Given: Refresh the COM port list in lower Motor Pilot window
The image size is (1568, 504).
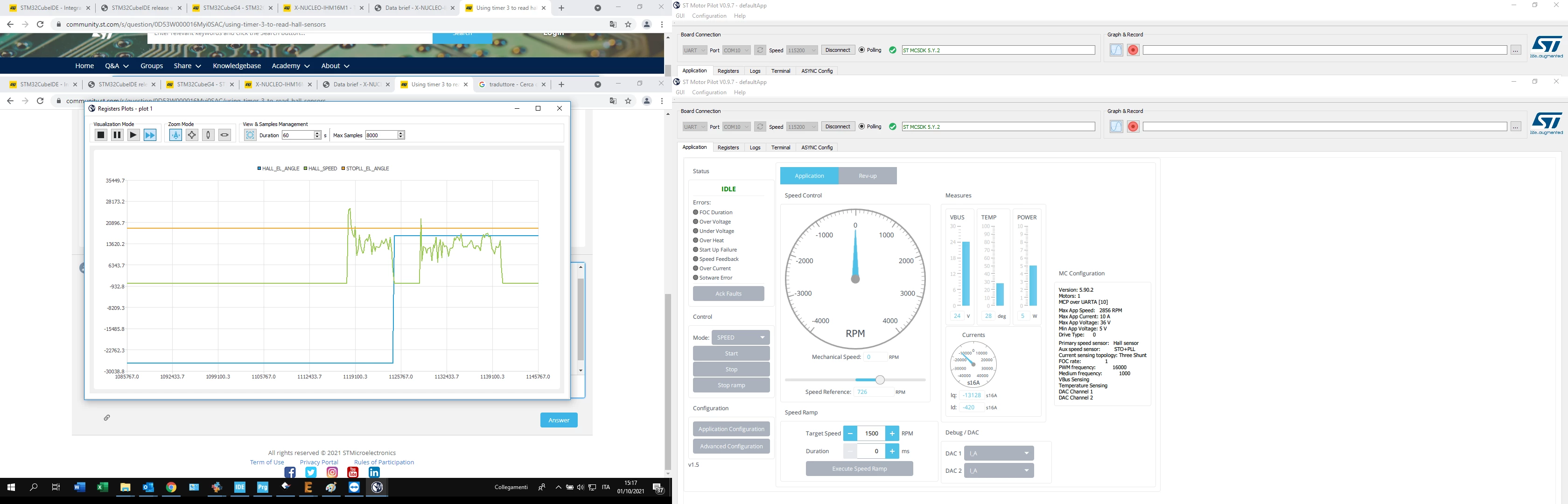Looking at the screenshot, I should click(760, 126).
